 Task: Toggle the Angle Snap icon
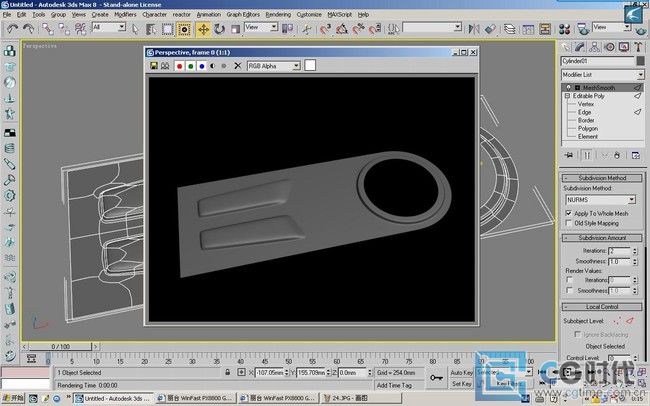342,29
